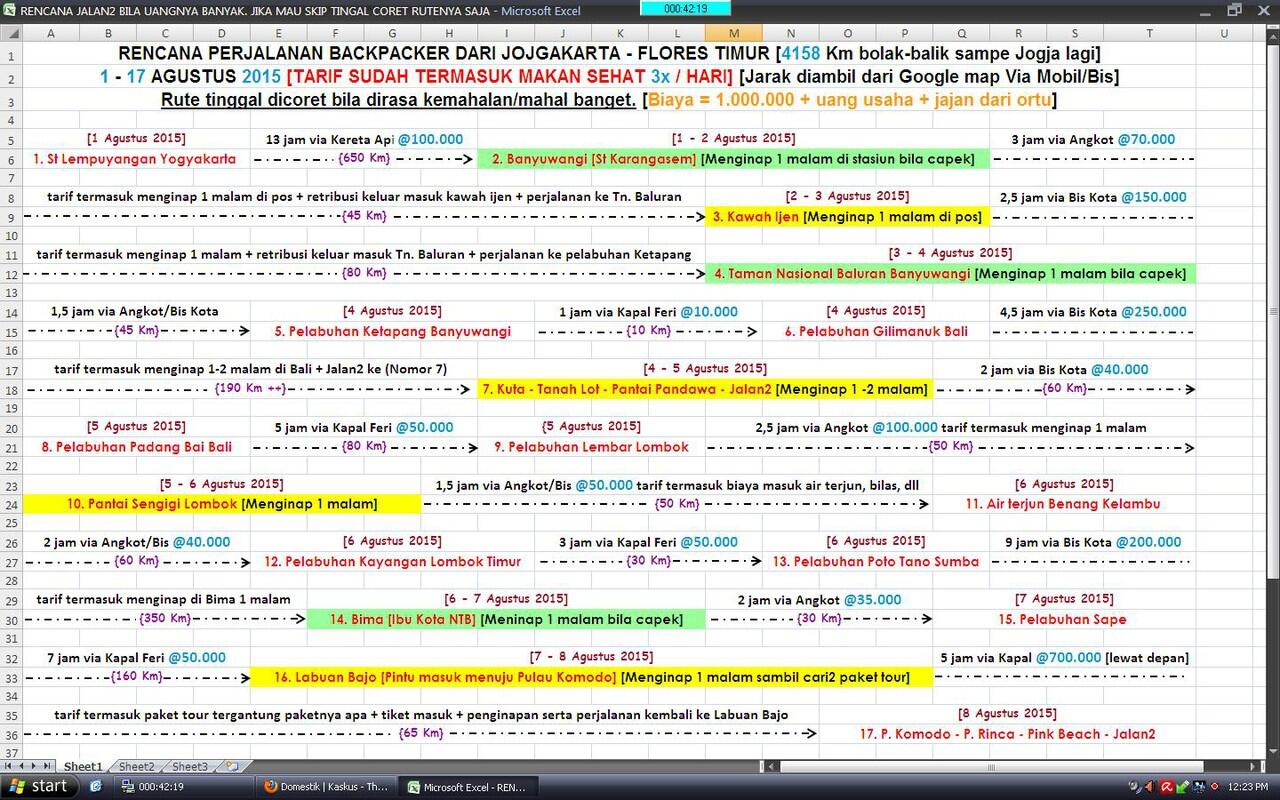The height and width of the screenshot is (800, 1280).
Task: Click '9 jam via Bis Kota @200.000' text
Action: (x=1093, y=543)
